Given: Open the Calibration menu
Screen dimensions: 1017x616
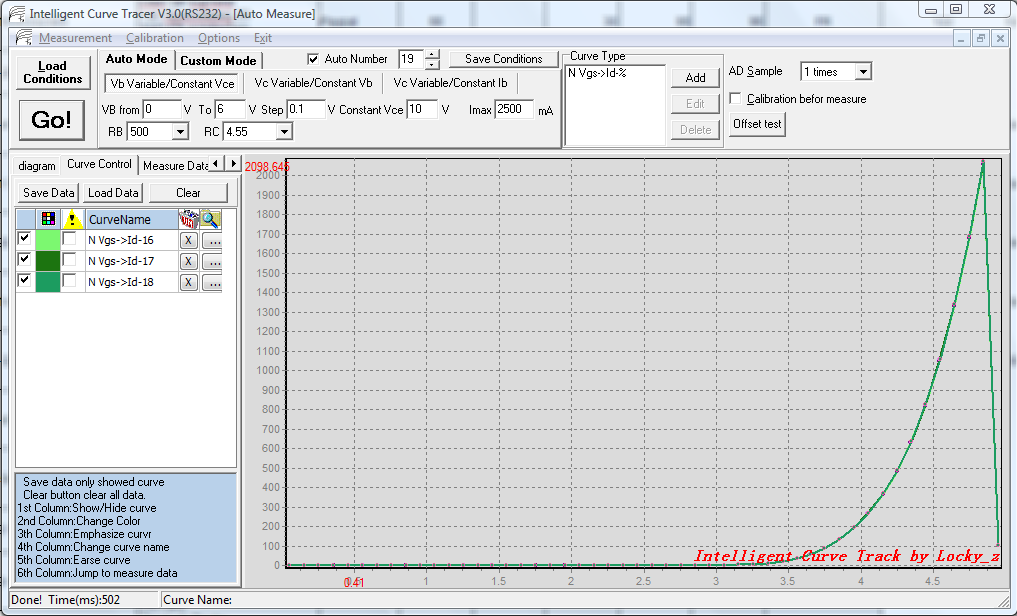Looking at the screenshot, I should (154, 38).
